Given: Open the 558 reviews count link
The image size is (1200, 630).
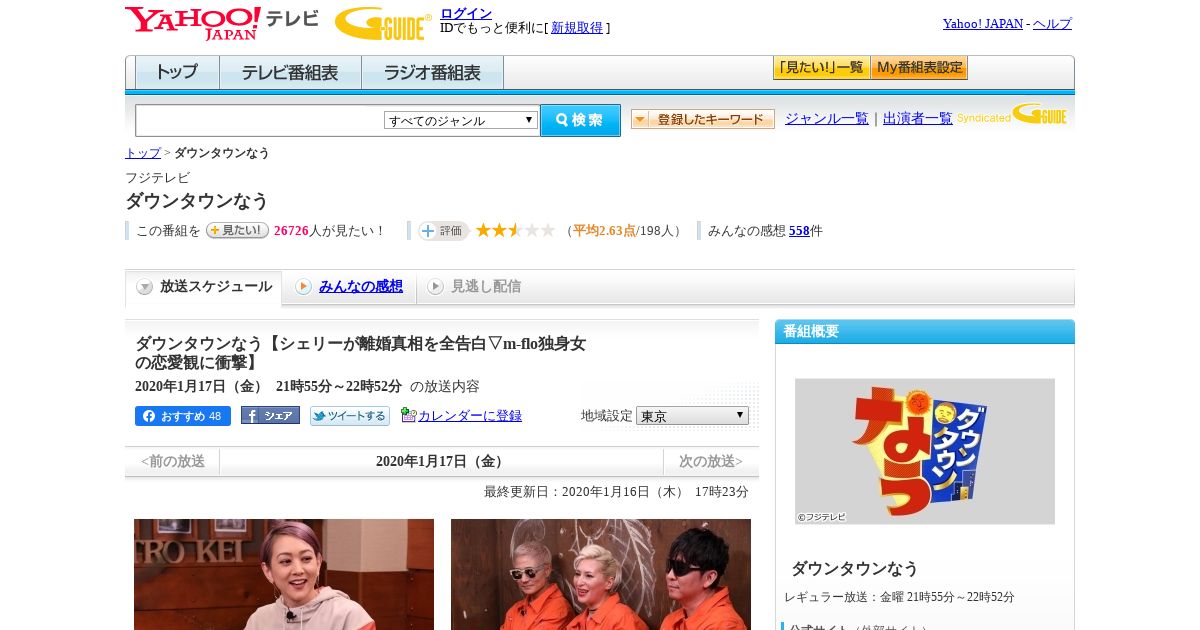Looking at the screenshot, I should point(799,231).
